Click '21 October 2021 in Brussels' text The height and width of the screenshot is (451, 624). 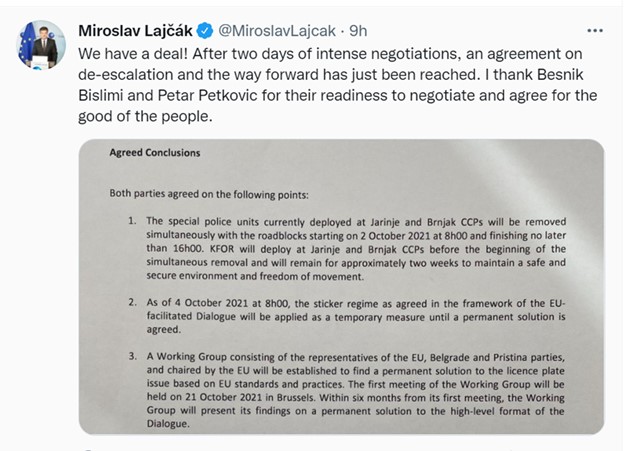[x=251, y=397]
